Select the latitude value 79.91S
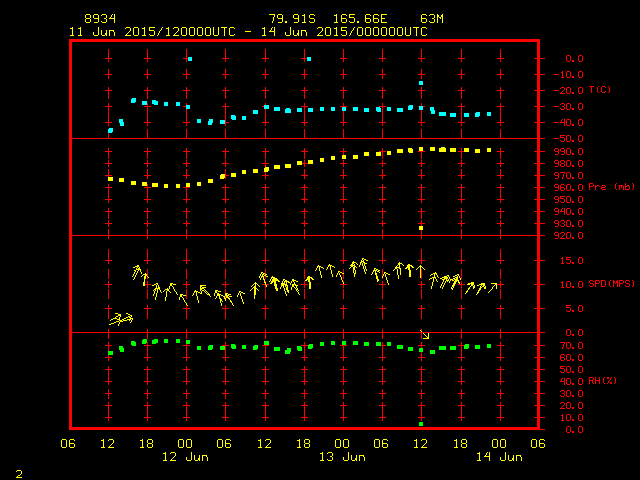Image resolution: width=640 pixels, height=480 pixels. click(292, 19)
